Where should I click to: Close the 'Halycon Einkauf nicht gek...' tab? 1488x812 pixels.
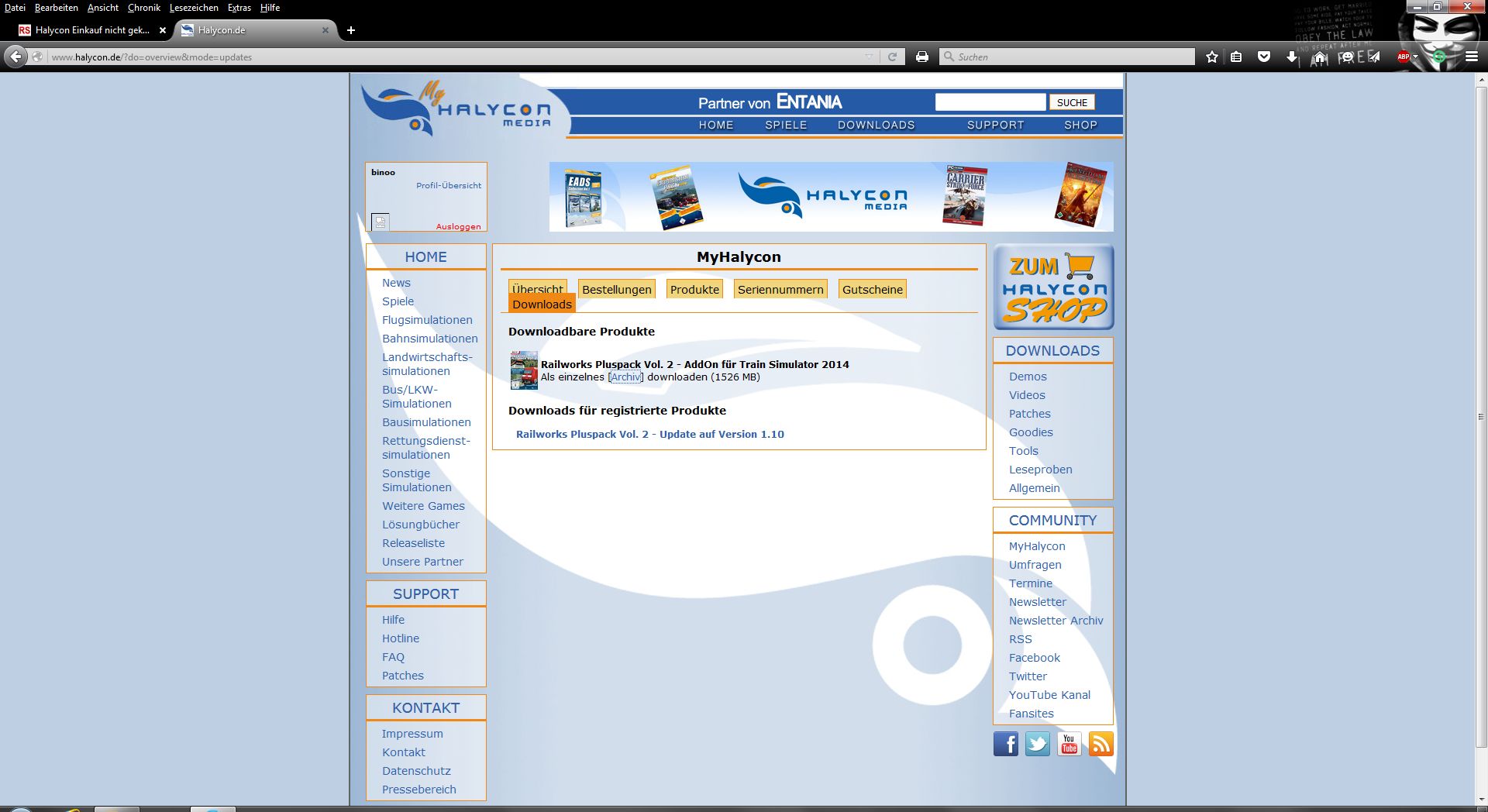click(163, 30)
